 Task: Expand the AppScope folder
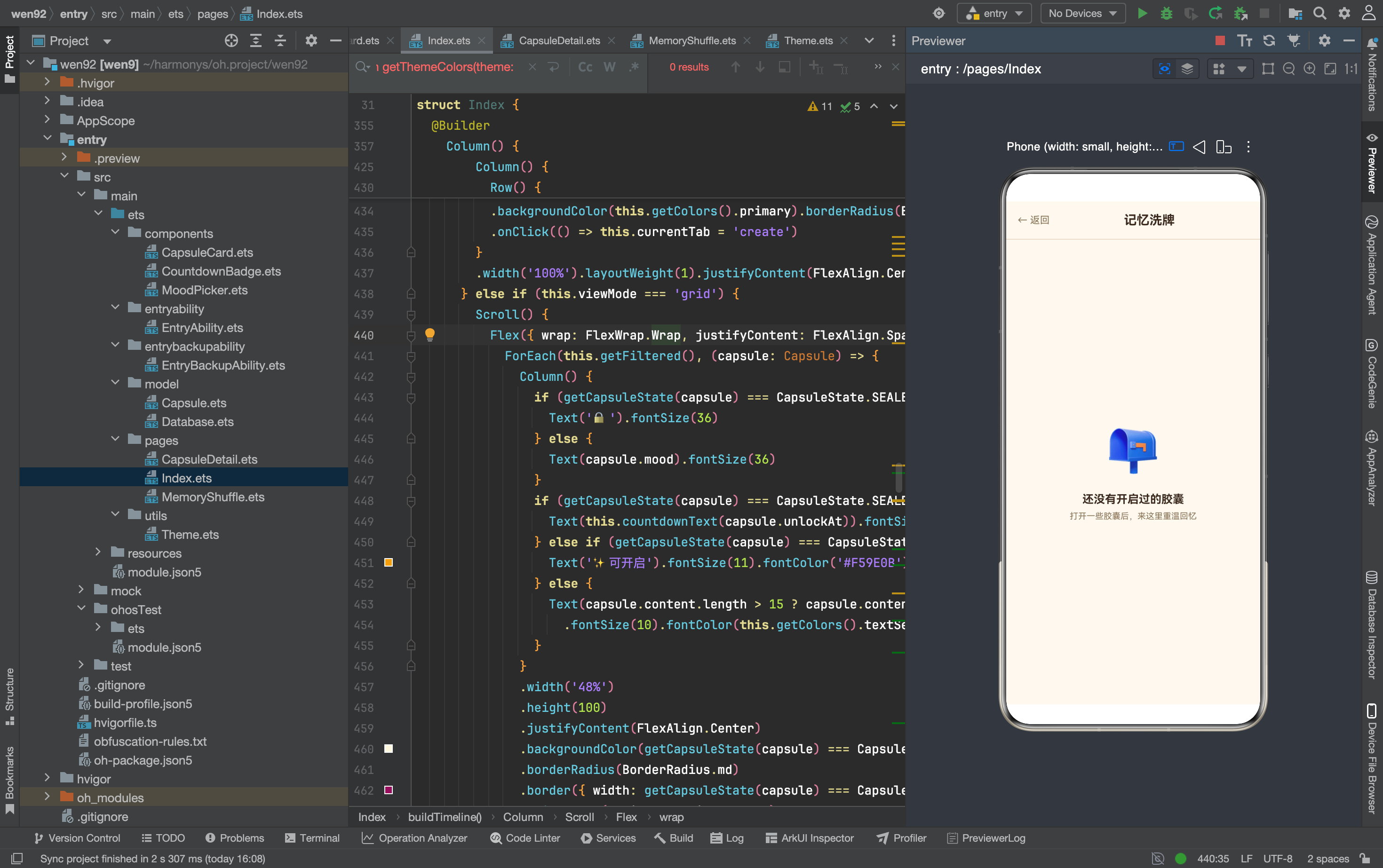47,120
